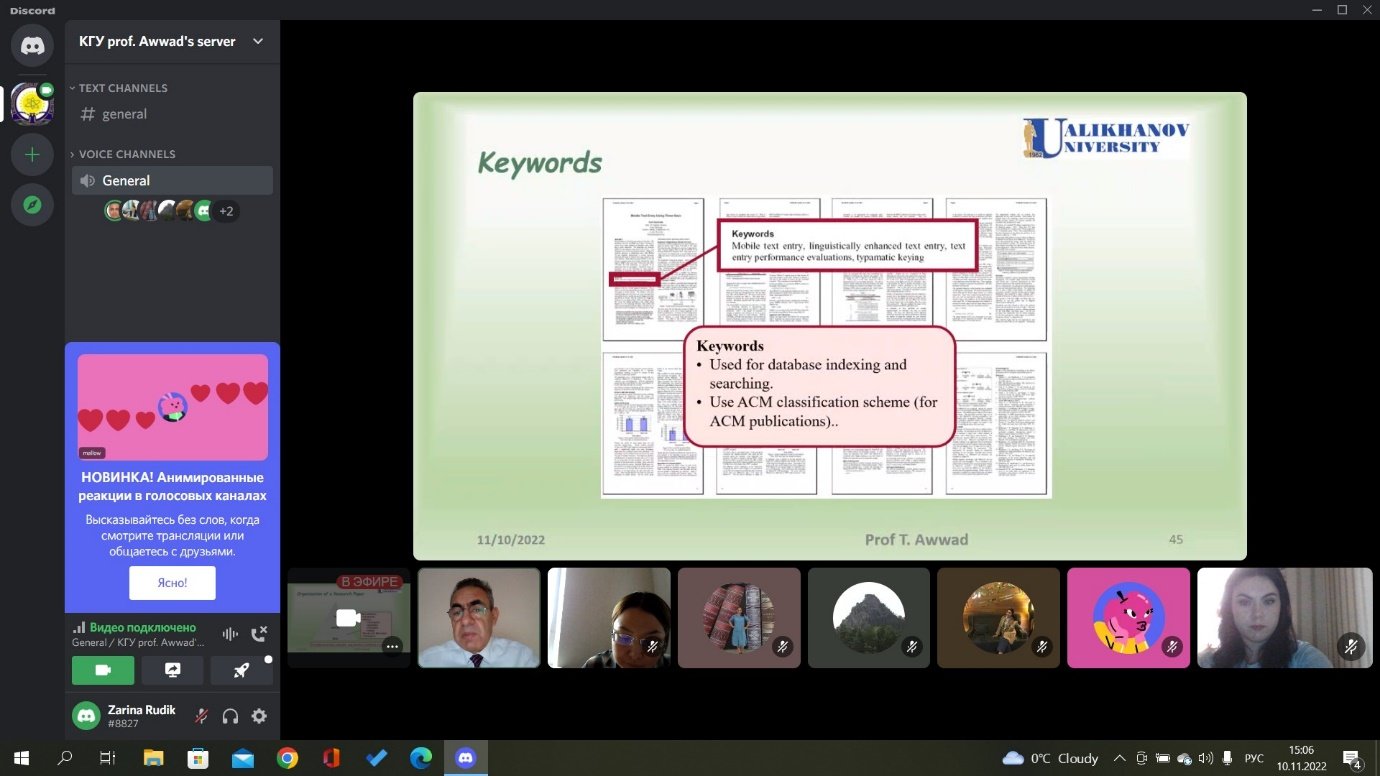Image resolution: width=1380 pixels, height=776 pixels.
Task: Open user settings gear
Action: pos(259,716)
